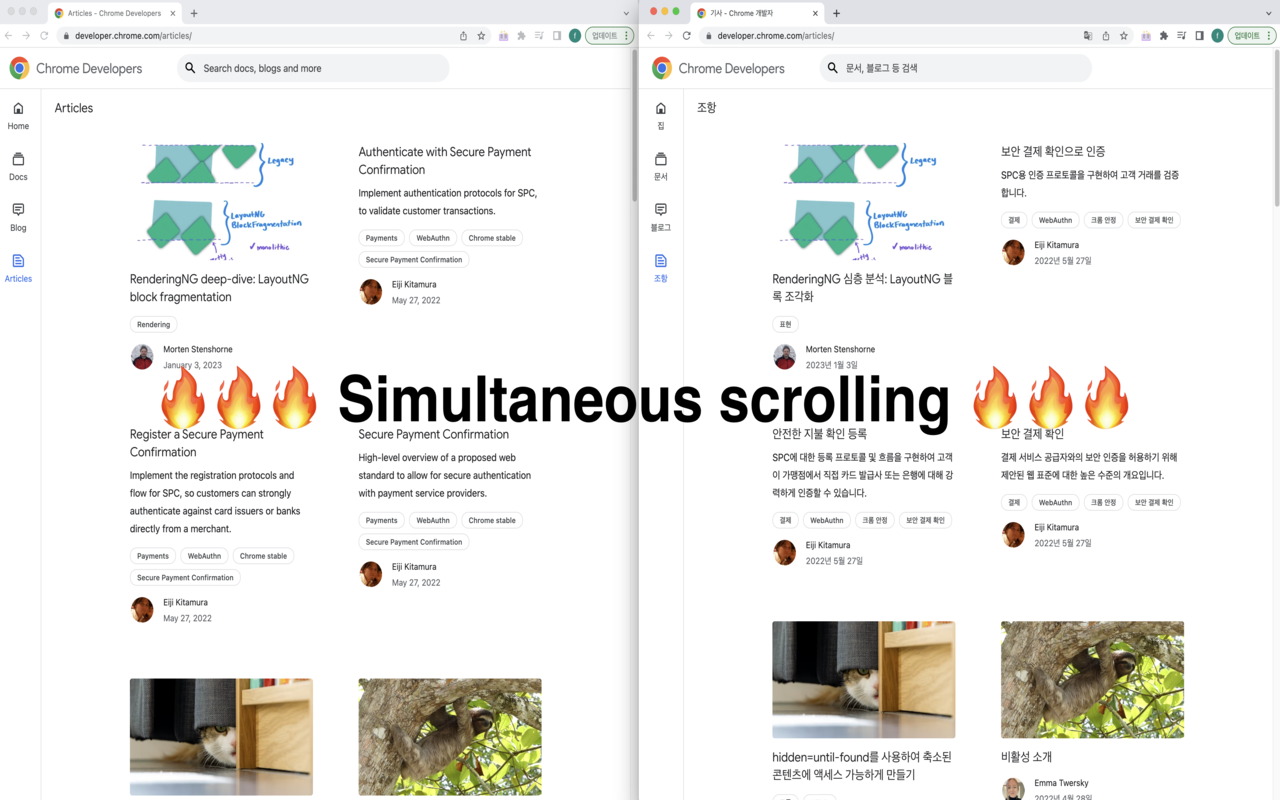Screen dimensions: 1280x800
Task: Open a new tab in the left window
Action: (194, 13)
